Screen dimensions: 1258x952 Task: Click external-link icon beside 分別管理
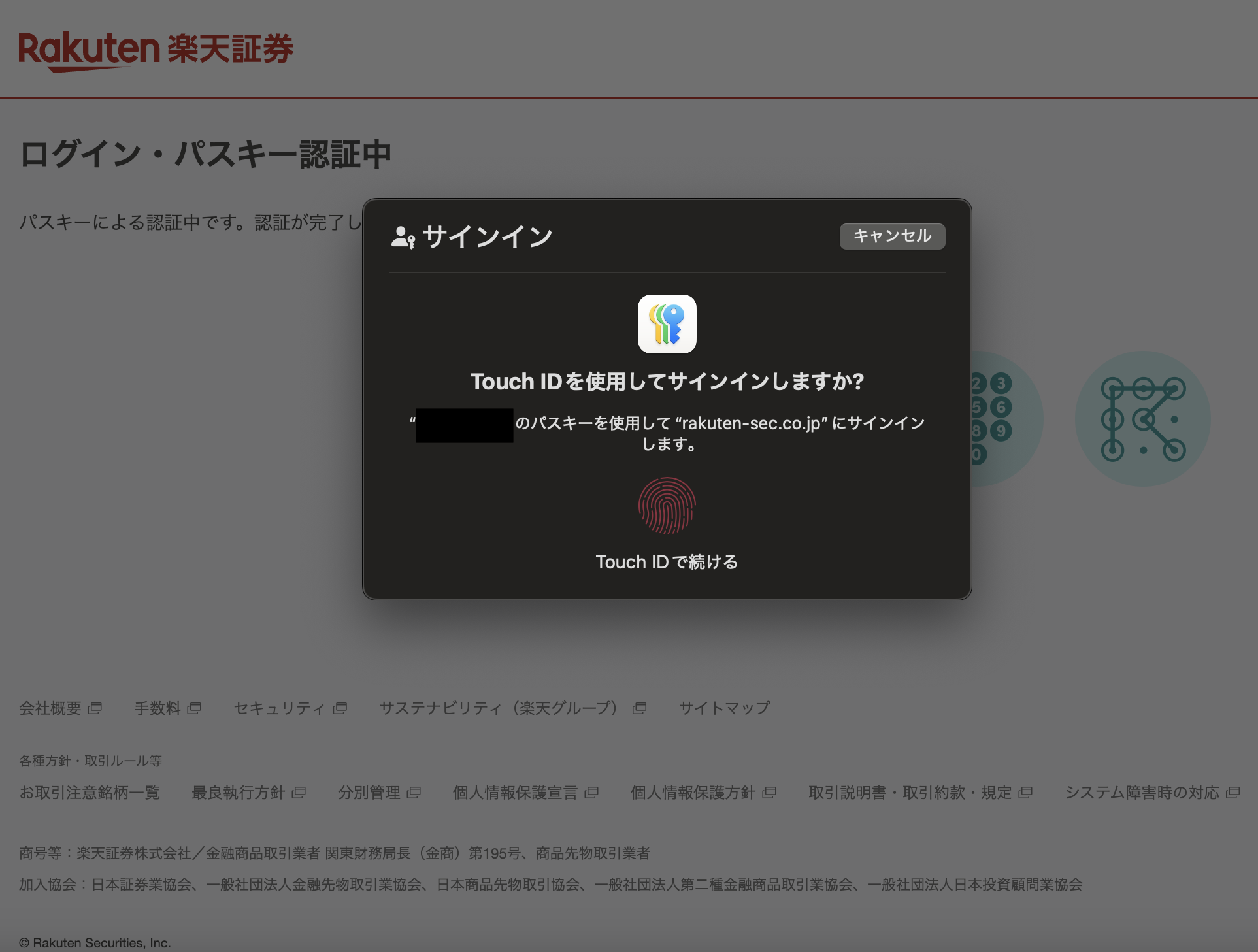(x=414, y=793)
